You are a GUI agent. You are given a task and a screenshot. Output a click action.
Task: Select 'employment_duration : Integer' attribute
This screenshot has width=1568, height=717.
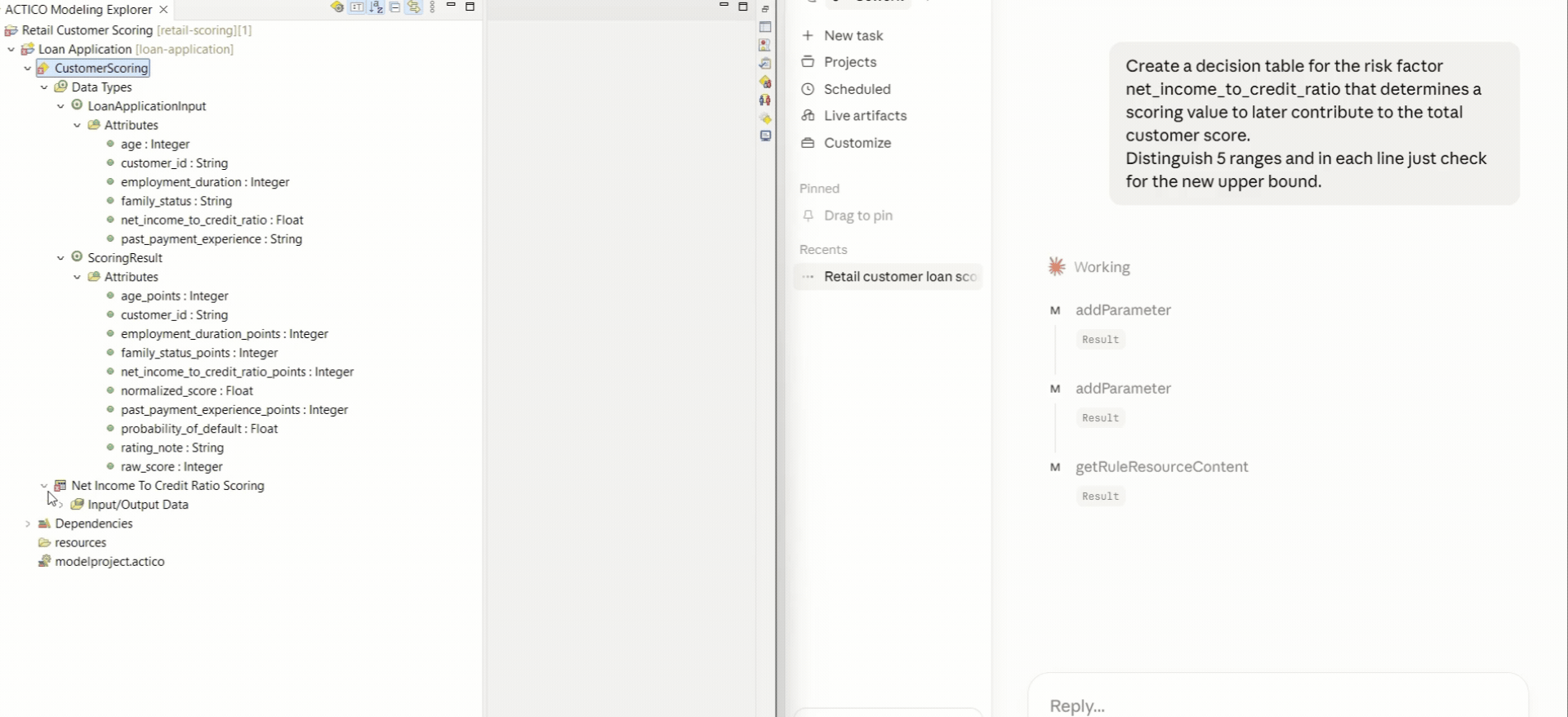click(205, 182)
